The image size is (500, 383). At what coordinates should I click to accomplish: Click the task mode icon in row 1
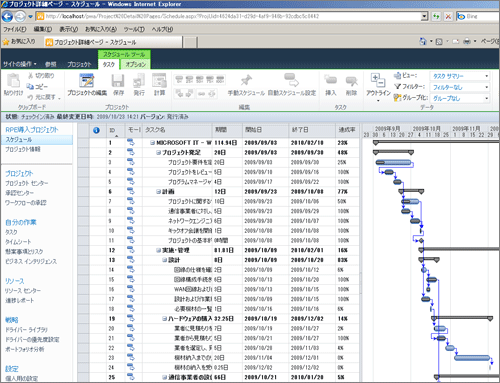131,143
